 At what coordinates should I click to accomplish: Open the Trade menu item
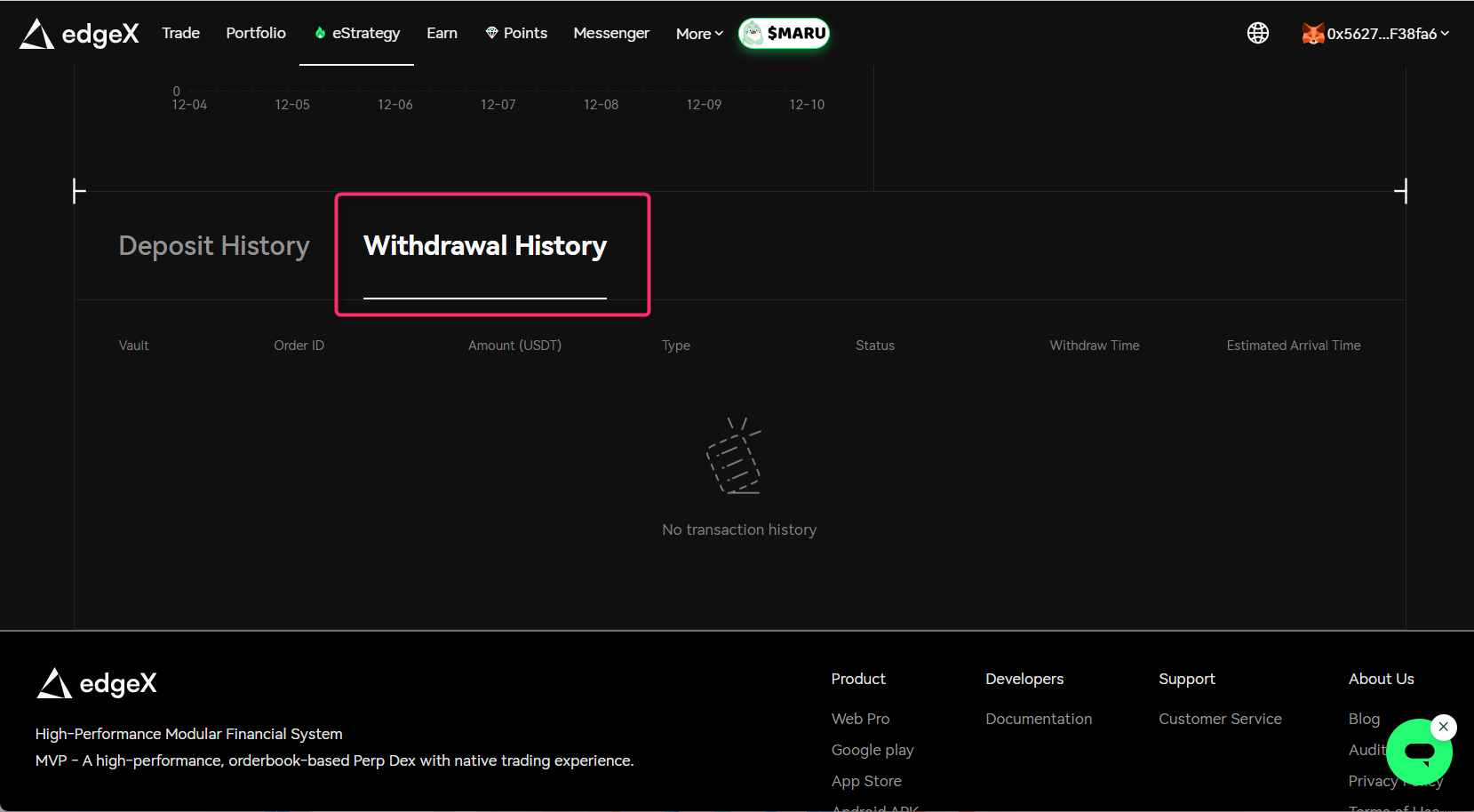click(180, 33)
